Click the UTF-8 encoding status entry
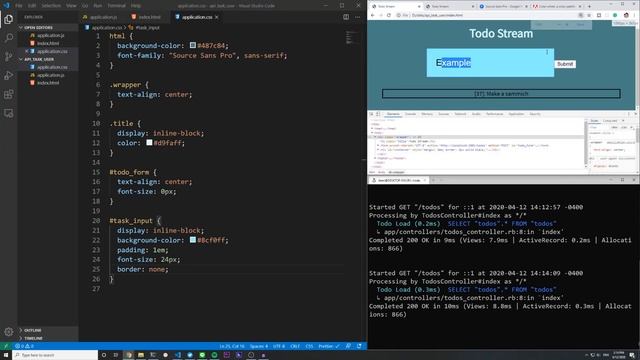Image resolution: width=640 pixels, height=360 pixels. coord(279,346)
